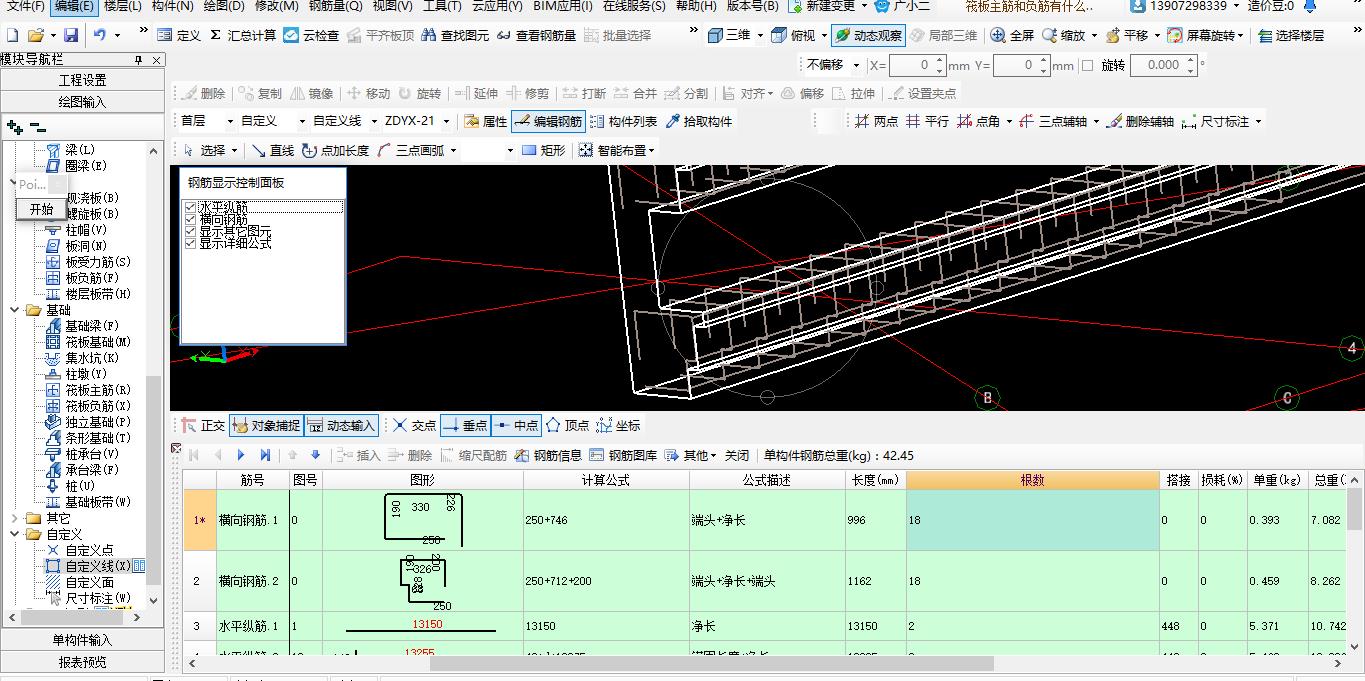1365x681 pixels.
Task: Run 汇总计算 summary calculation
Action: click(242, 35)
